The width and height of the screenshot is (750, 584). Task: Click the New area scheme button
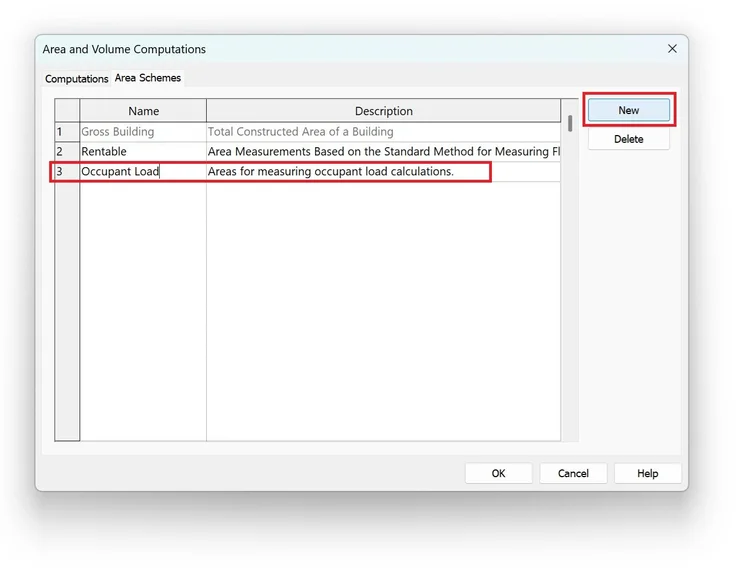[x=629, y=110]
